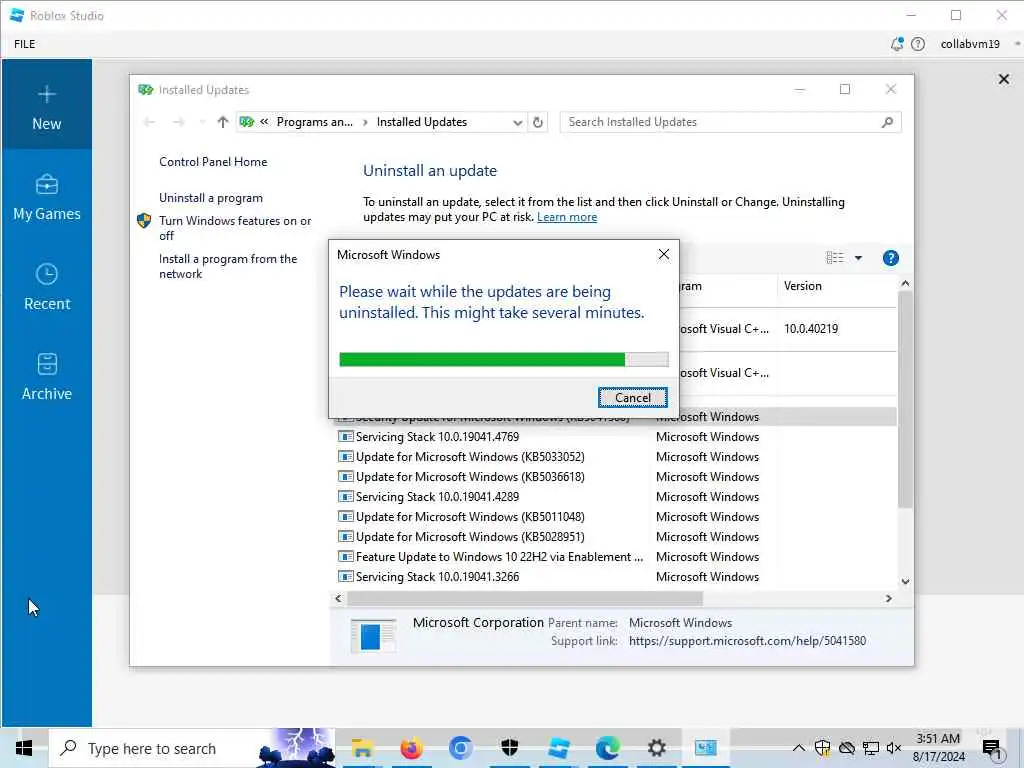This screenshot has height=768, width=1024.
Task: Open Turn Windows features on or off
Action: 234,228
